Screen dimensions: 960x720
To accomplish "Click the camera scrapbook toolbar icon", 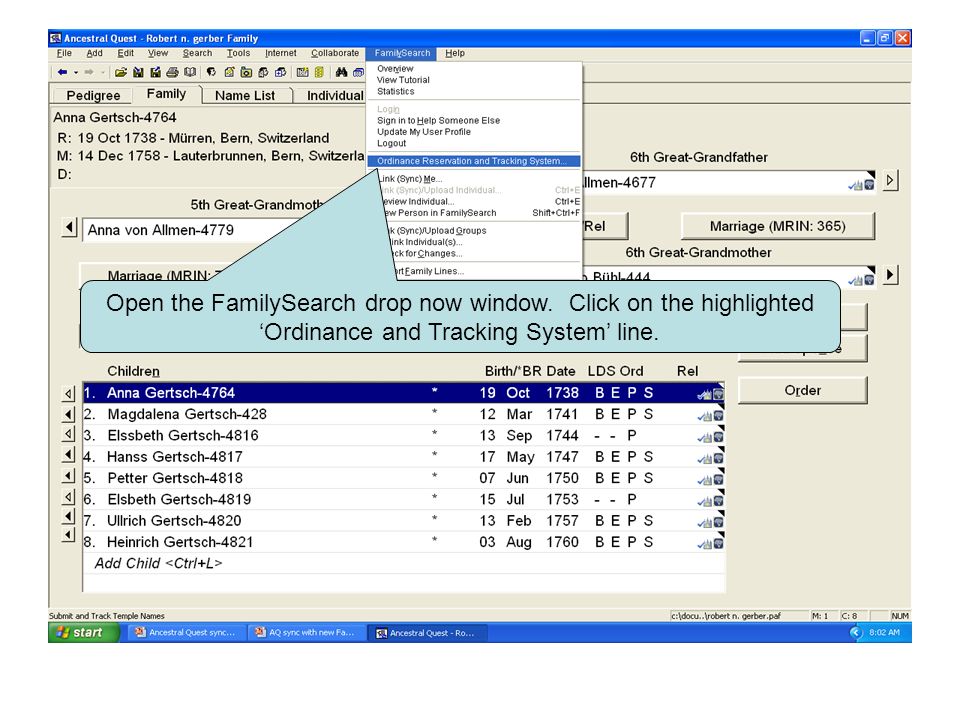I will [246, 72].
